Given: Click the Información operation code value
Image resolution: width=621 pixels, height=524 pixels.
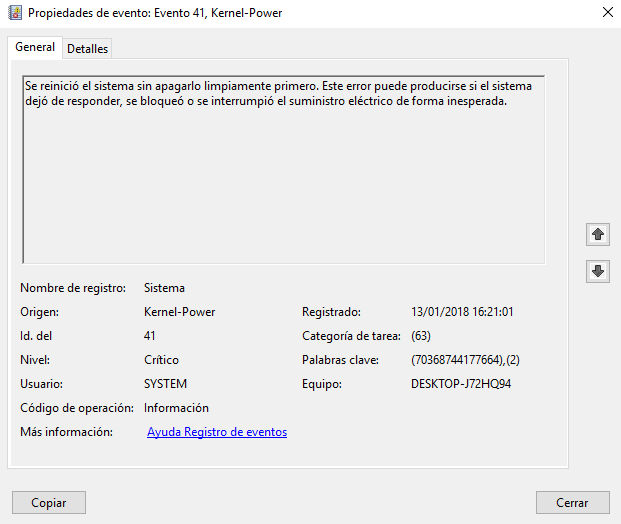Looking at the screenshot, I should tap(176, 408).
